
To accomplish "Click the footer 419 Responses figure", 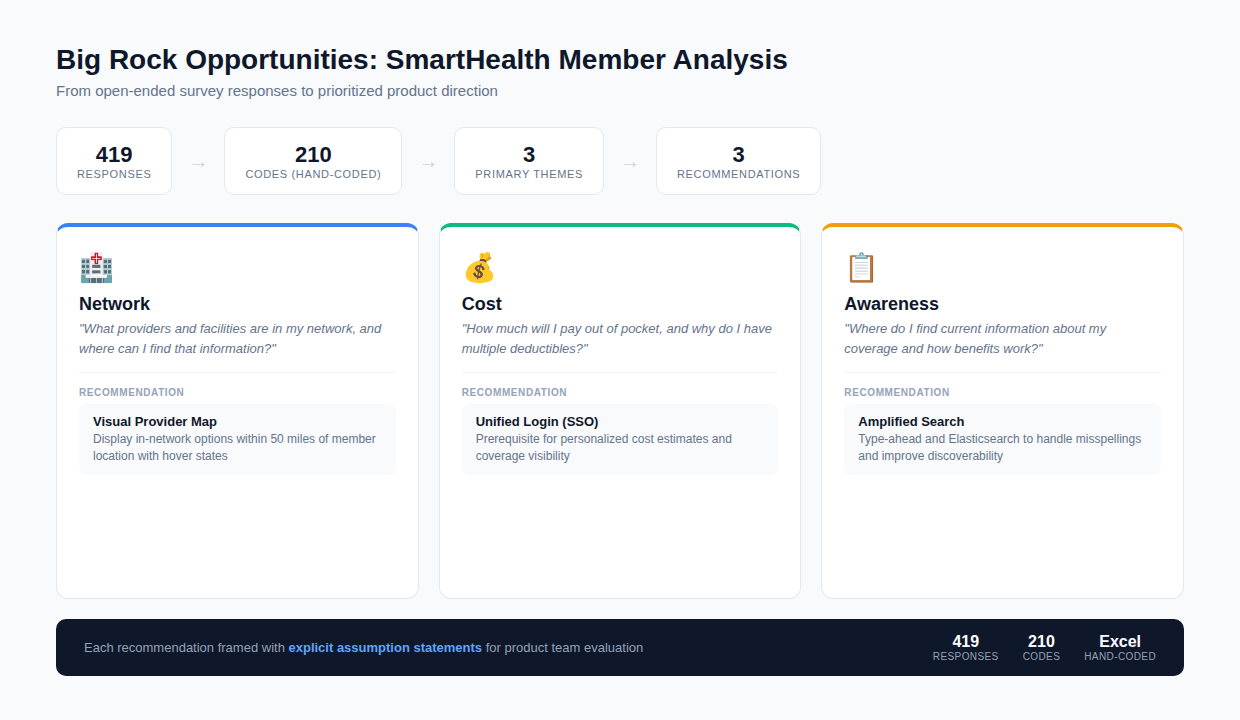I will point(966,648).
